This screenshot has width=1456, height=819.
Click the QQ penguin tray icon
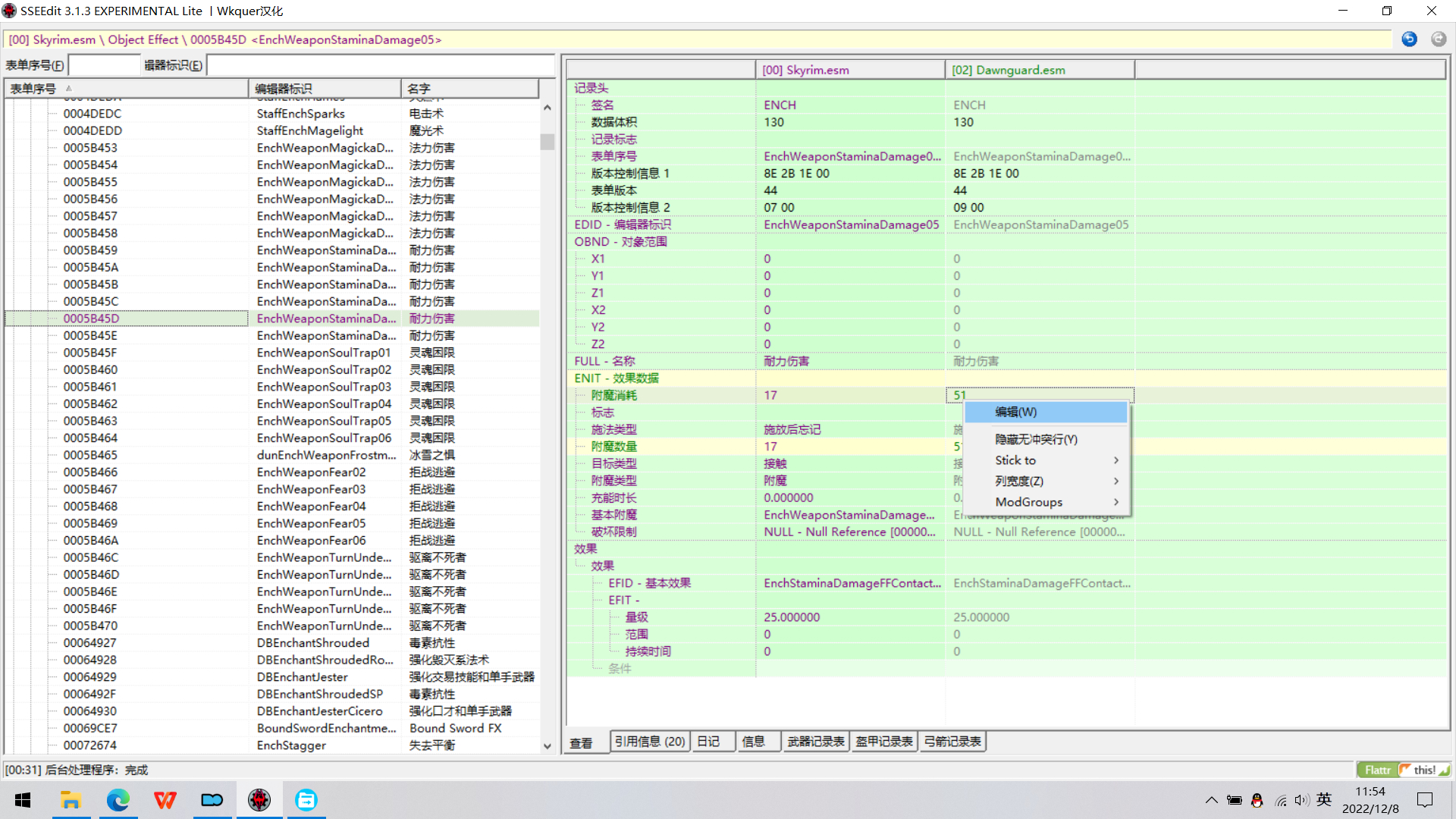click(1257, 801)
